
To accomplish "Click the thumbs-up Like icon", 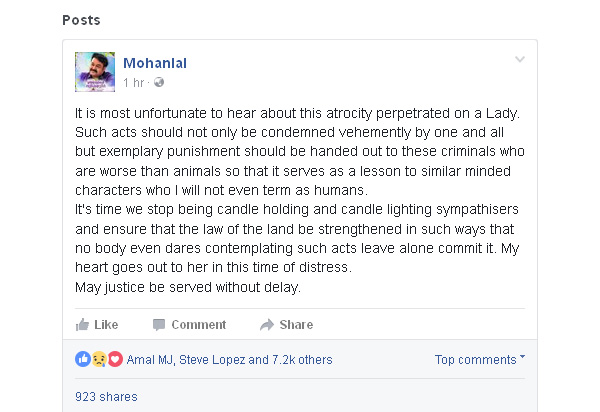I will (x=83, y=324).
